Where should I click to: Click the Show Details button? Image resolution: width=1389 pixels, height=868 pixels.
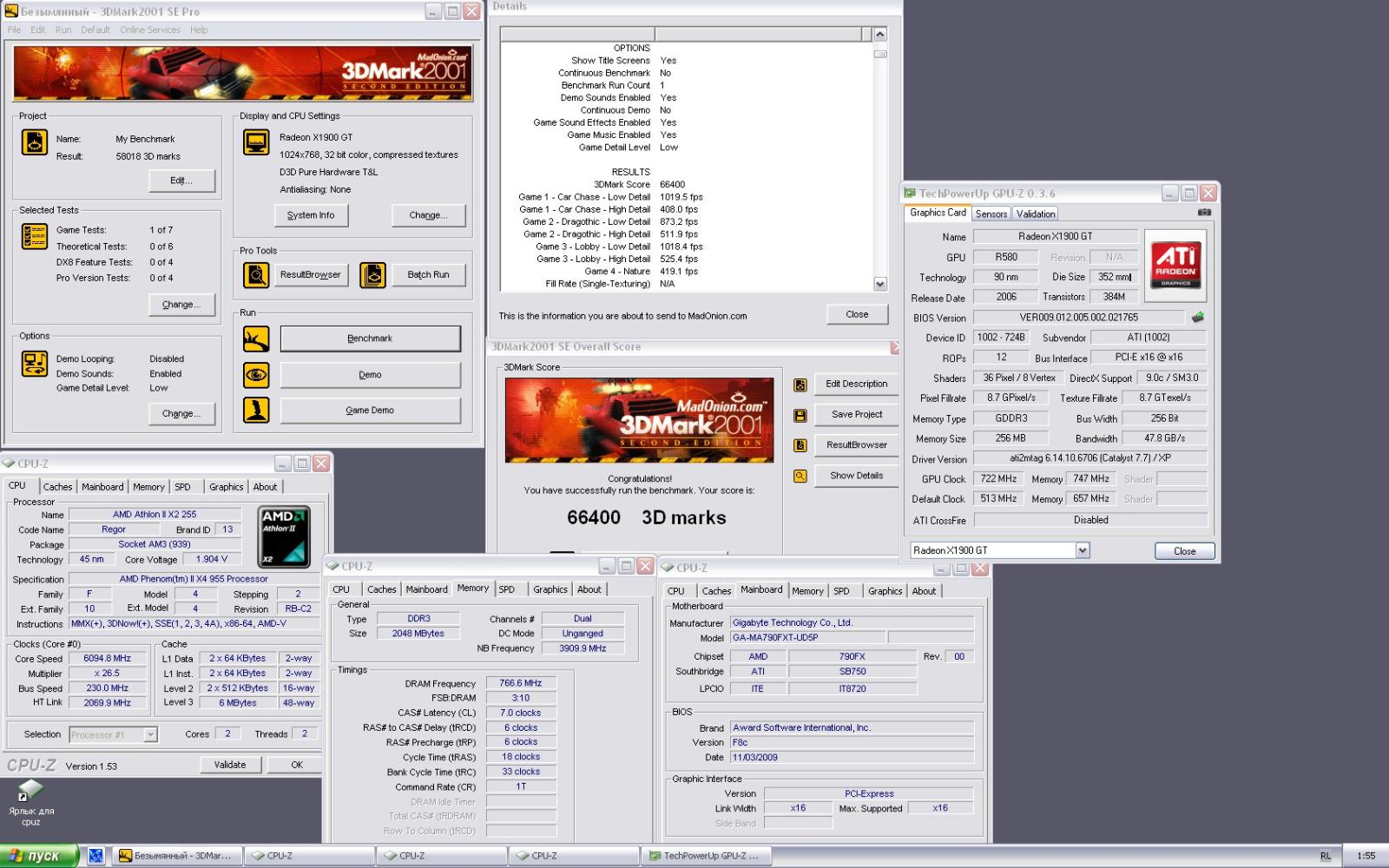(857, 476)
